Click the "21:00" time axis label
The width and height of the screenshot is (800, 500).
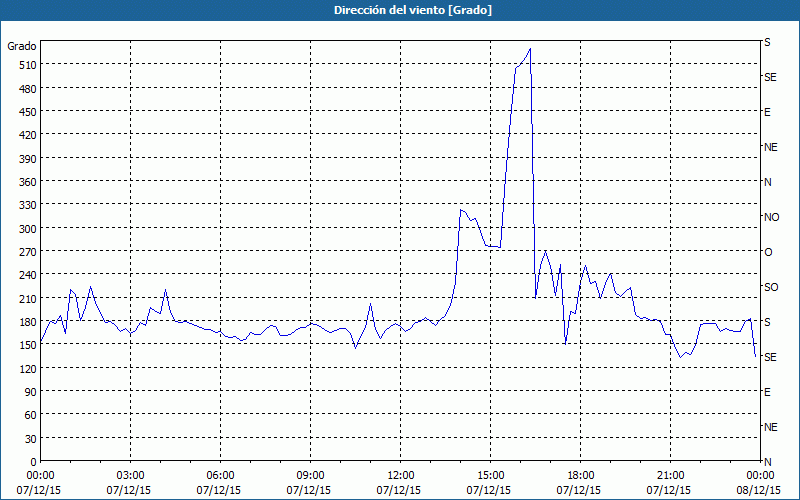(x=670, y=476)
